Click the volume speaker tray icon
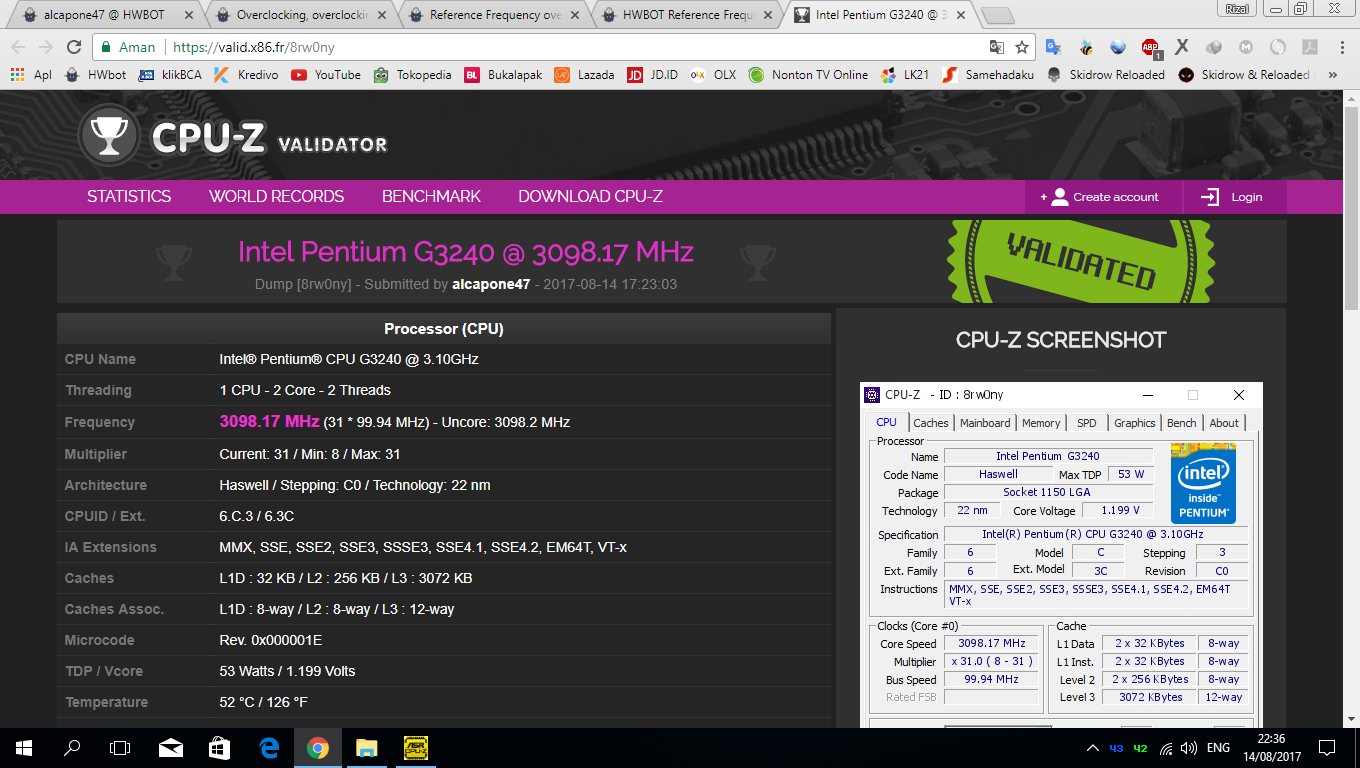This screenshot has width=1360, height=768. tap(1189, 748)
